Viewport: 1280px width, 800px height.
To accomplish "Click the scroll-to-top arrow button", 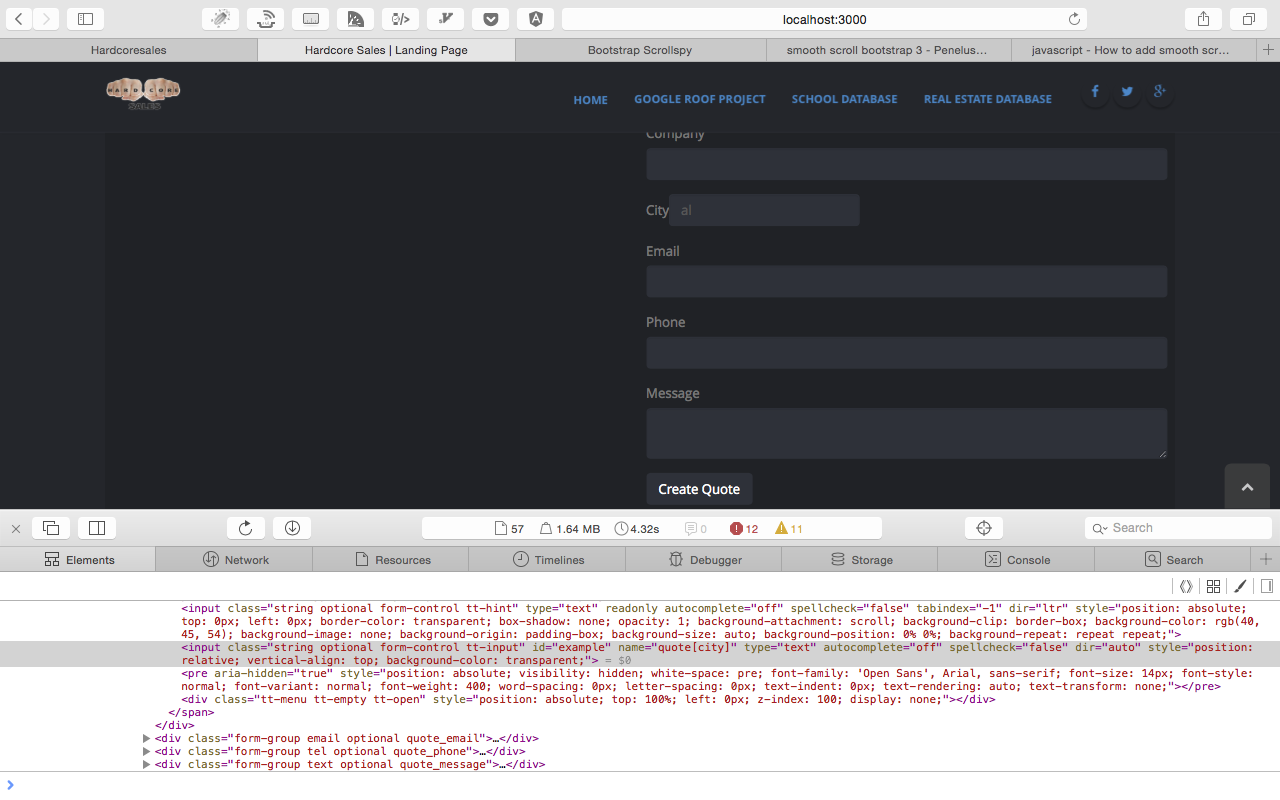I will pyautogui.click(x=1247, y=487).
